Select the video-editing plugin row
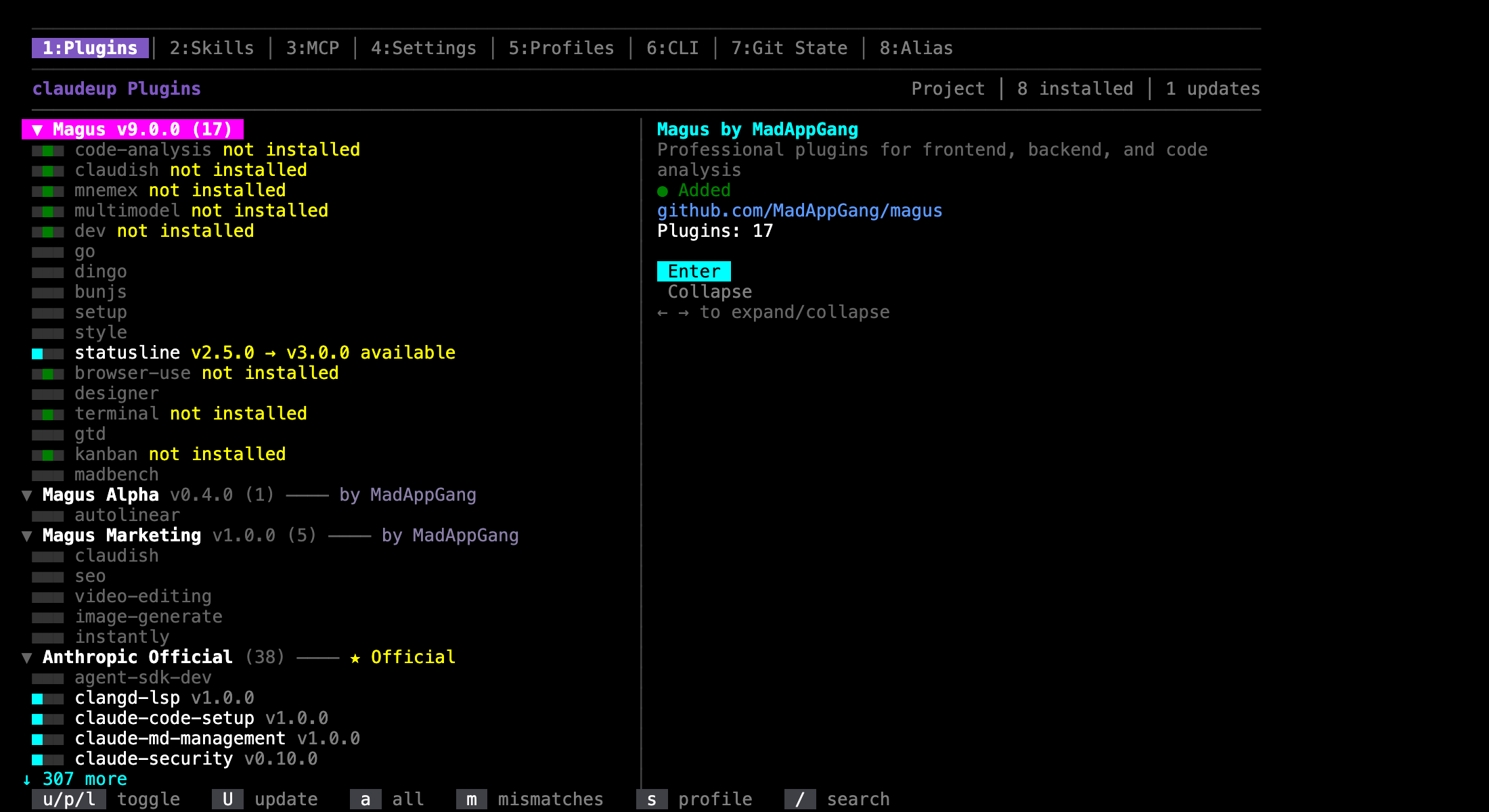 click(x=122, y=596)
